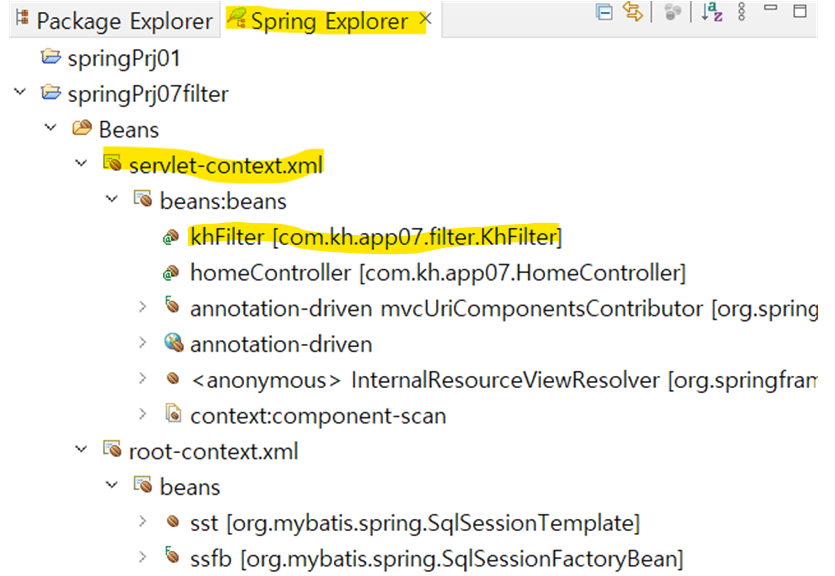
Task: Click the context:component-scan icon
Action: [173, 413]
